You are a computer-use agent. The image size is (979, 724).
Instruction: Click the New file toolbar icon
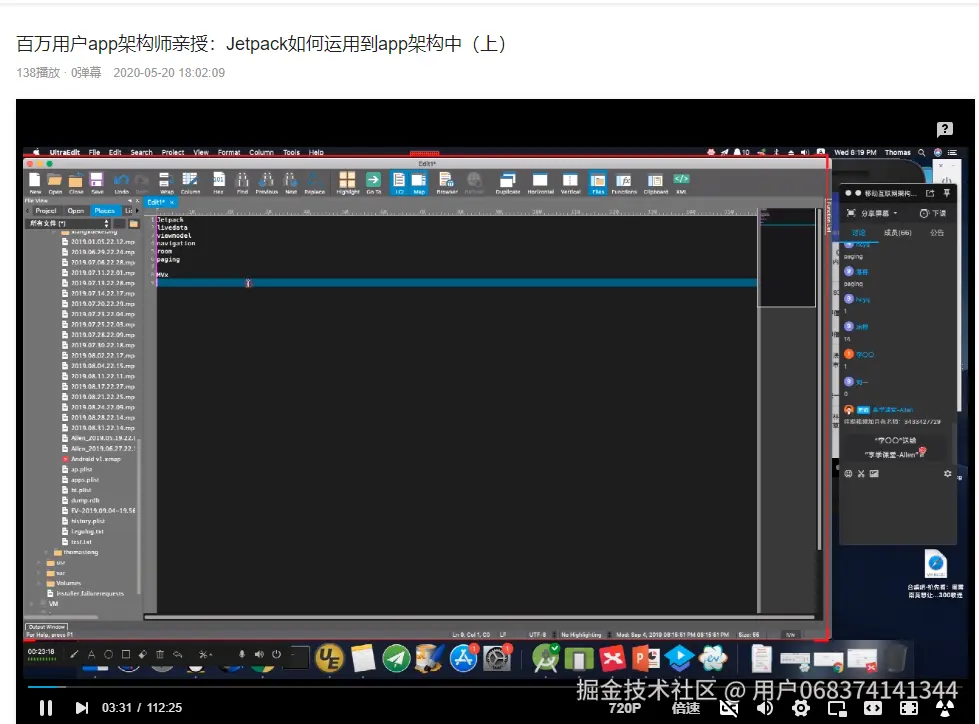tap(35, 182)
